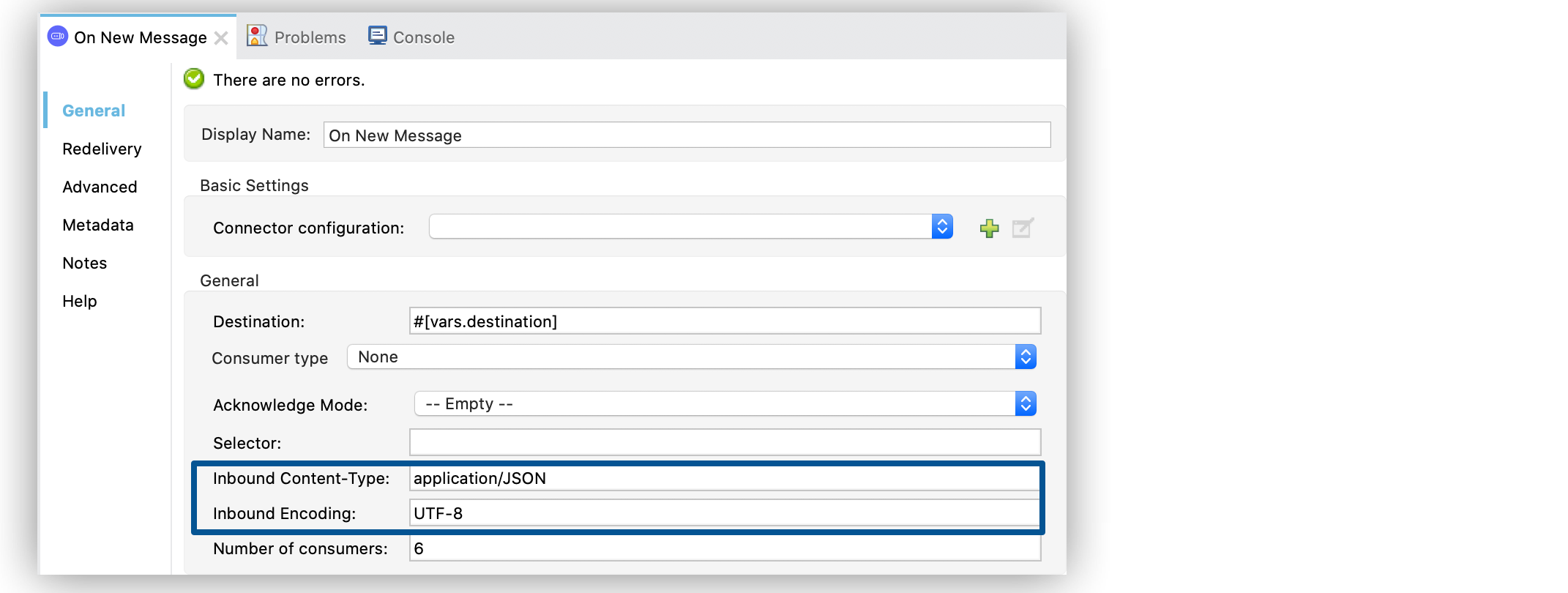Click the Number of consumers field
The image size is (1568, 593).
click(725, 549)
